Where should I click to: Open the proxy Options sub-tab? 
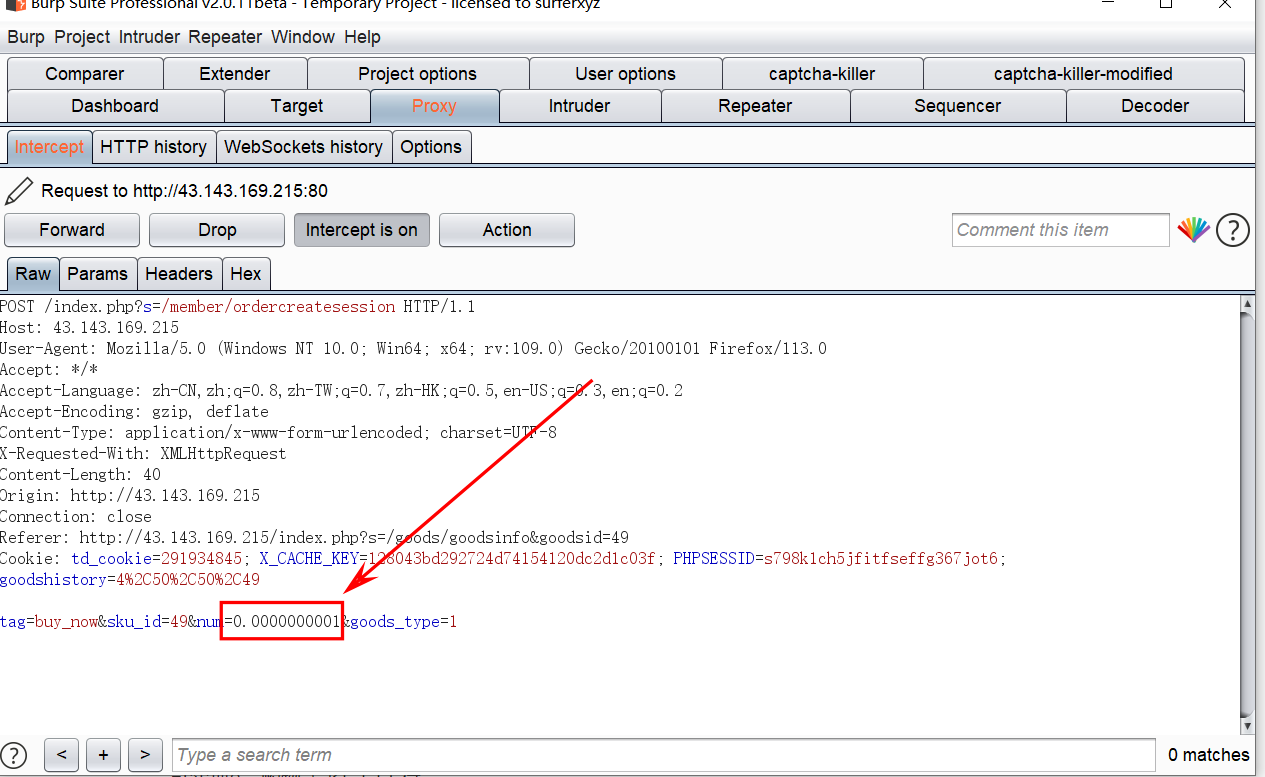coord(431,147)
